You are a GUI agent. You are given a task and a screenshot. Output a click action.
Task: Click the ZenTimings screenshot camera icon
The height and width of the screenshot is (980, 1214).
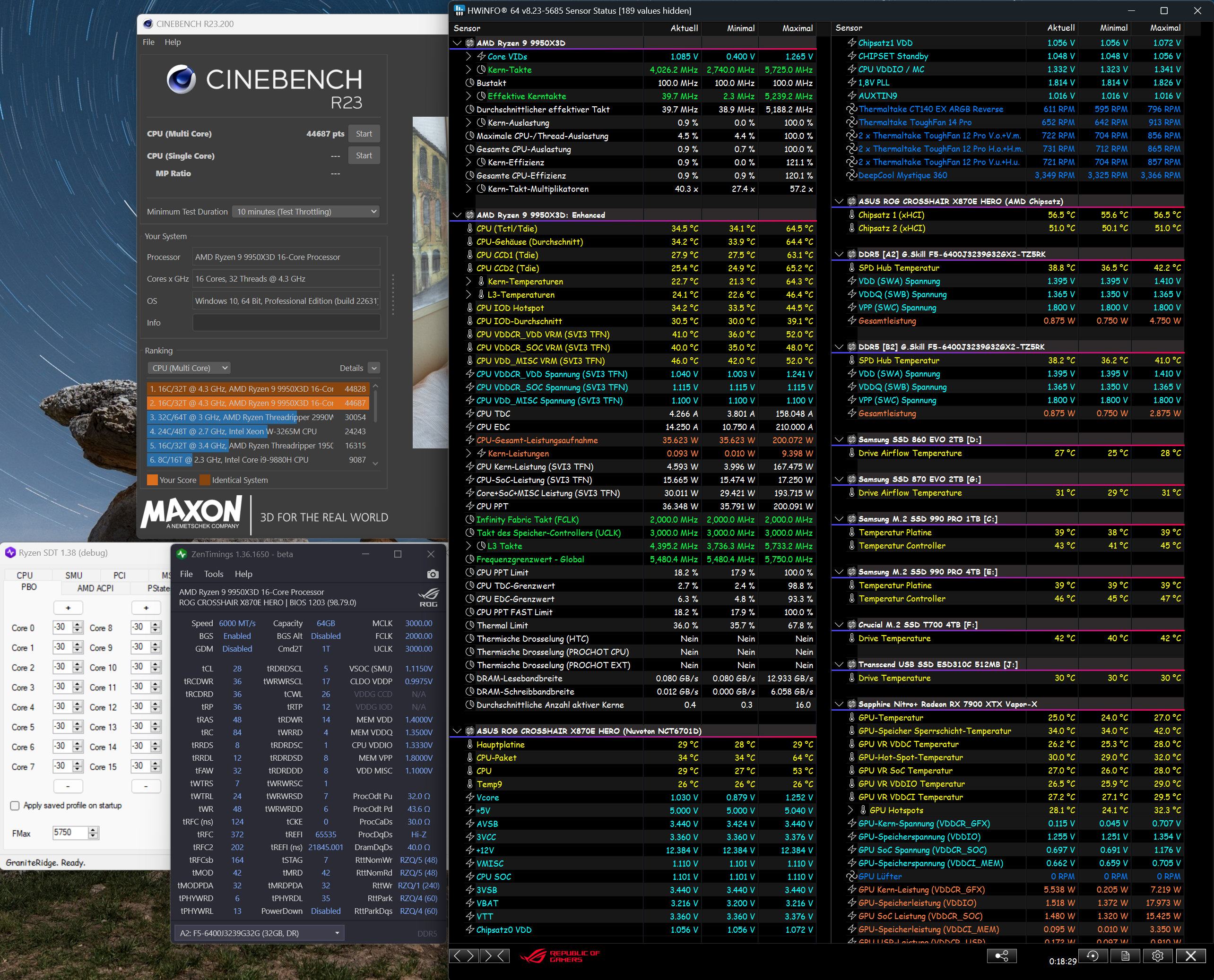pyautogui.click(x=433, y=574)
